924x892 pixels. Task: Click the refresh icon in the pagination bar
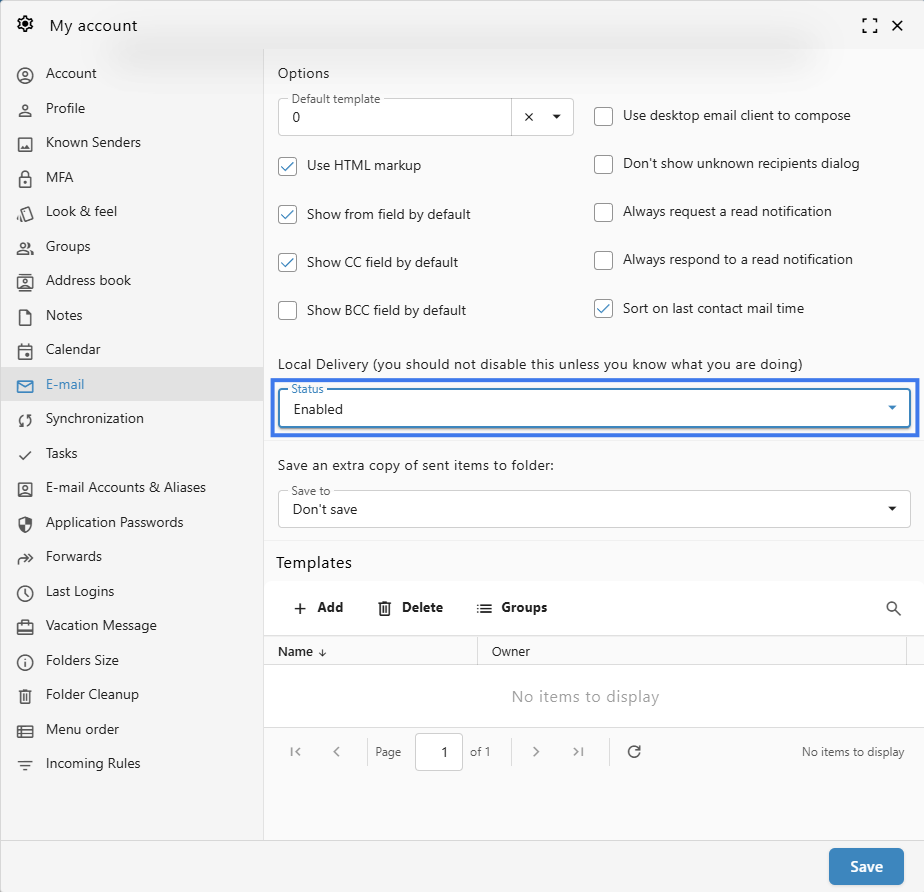click(634, 751)
